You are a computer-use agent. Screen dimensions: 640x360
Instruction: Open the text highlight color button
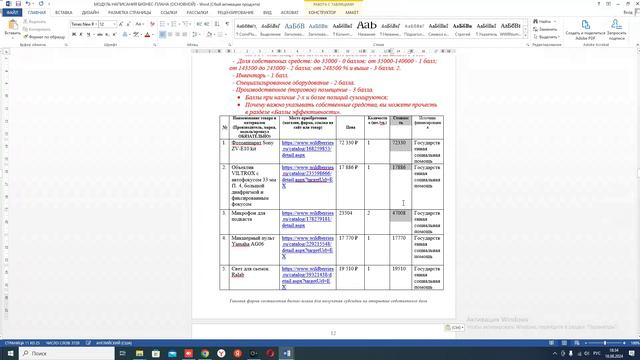[x=136, y=35]
